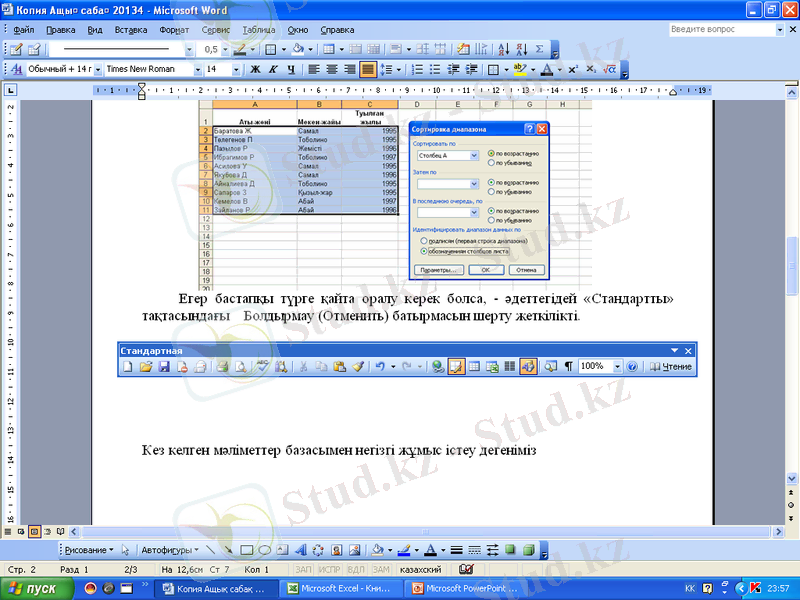Toggle ИСПР track changes indicator

click(323, 569)
